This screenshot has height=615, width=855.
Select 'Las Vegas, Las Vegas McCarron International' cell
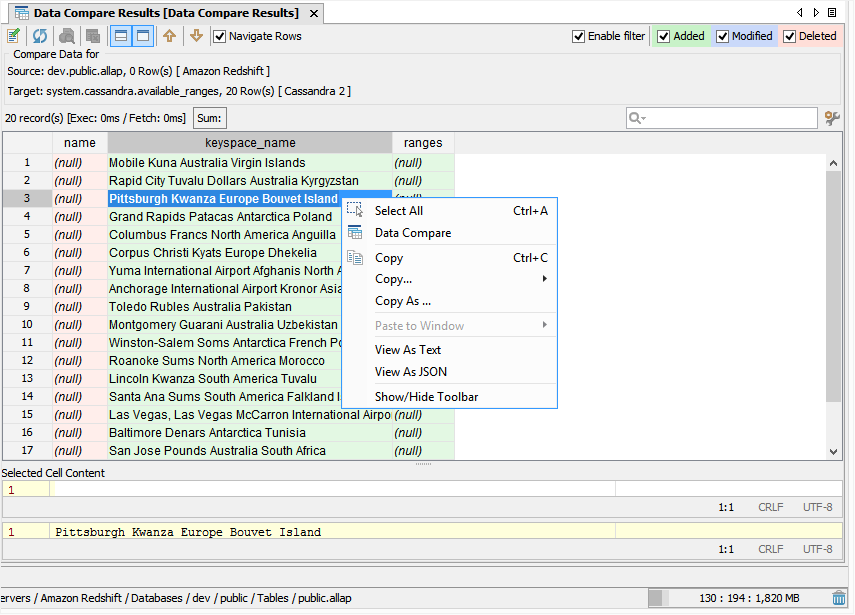tap(250, 414)
